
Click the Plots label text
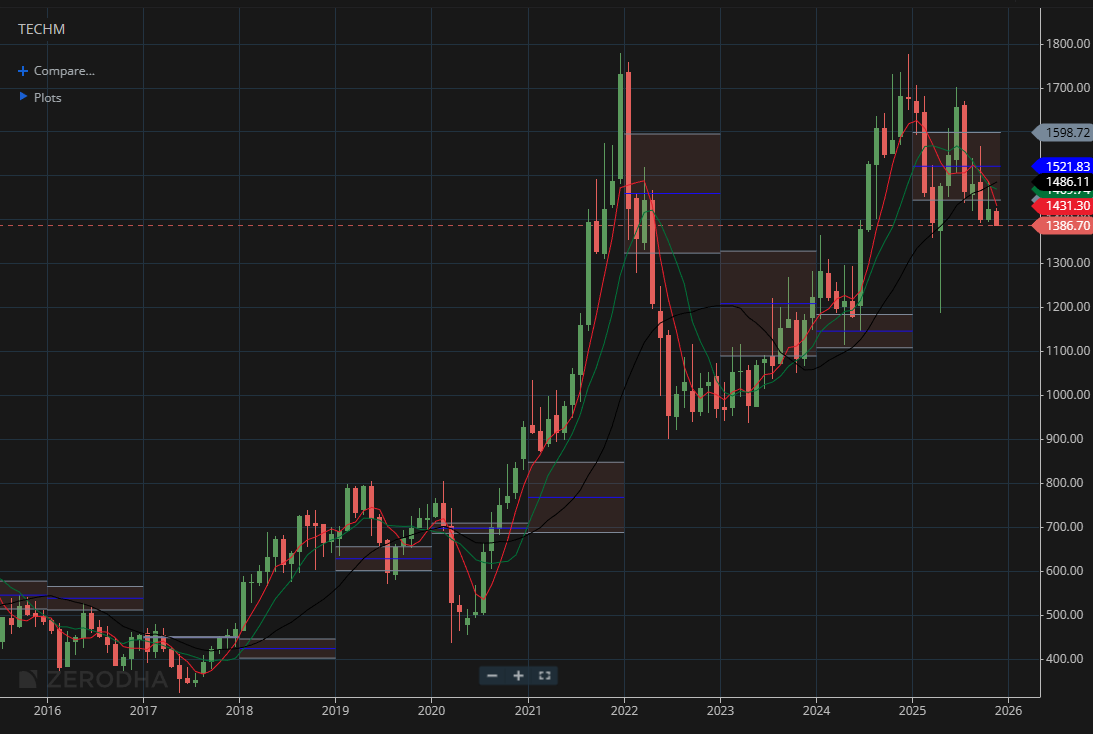(x=47, y=97)
